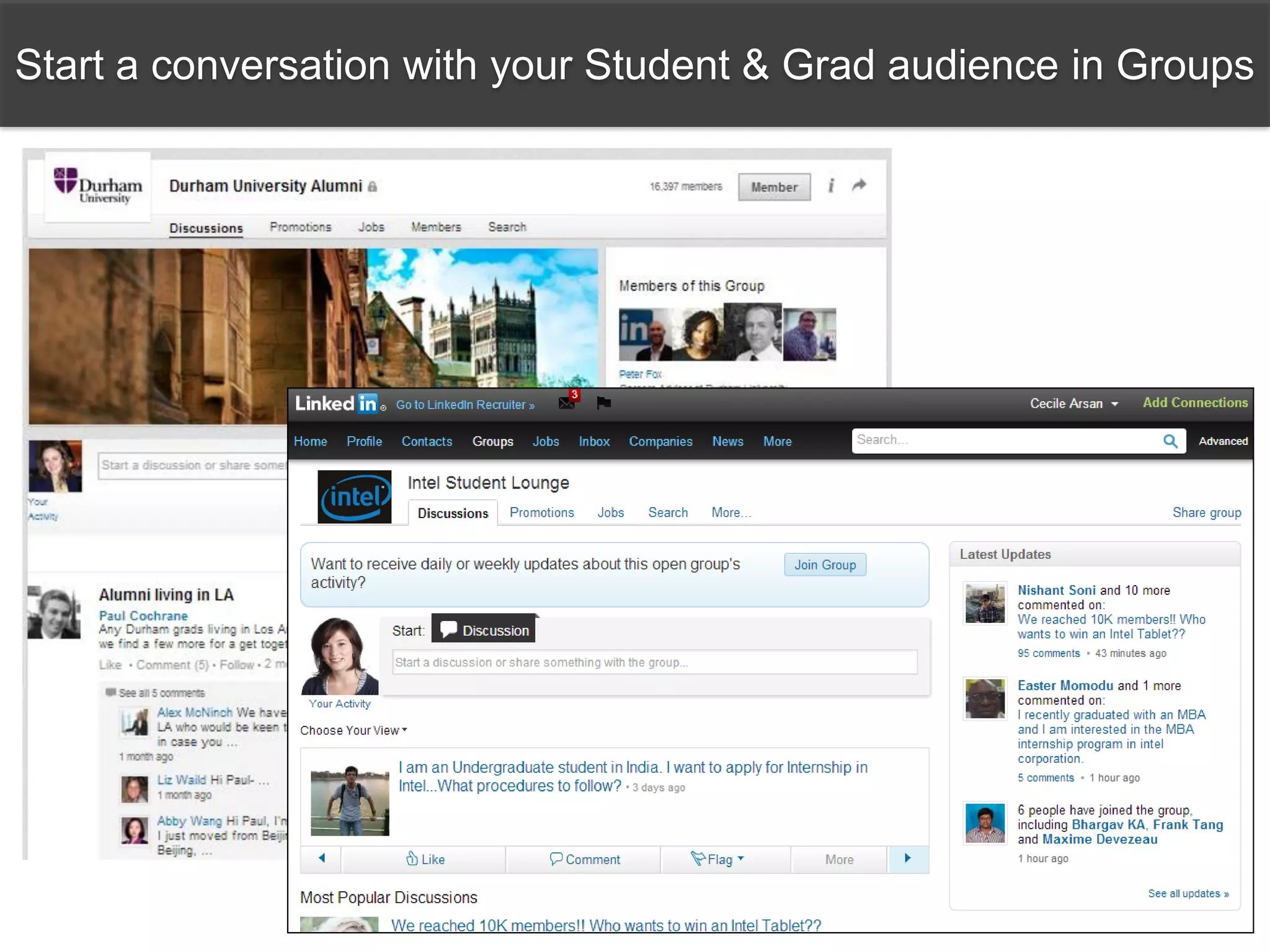The width and height of the screenshot is (1270, 952).
Task: Go to next discussion with right arrow
Action: [908, 858]
